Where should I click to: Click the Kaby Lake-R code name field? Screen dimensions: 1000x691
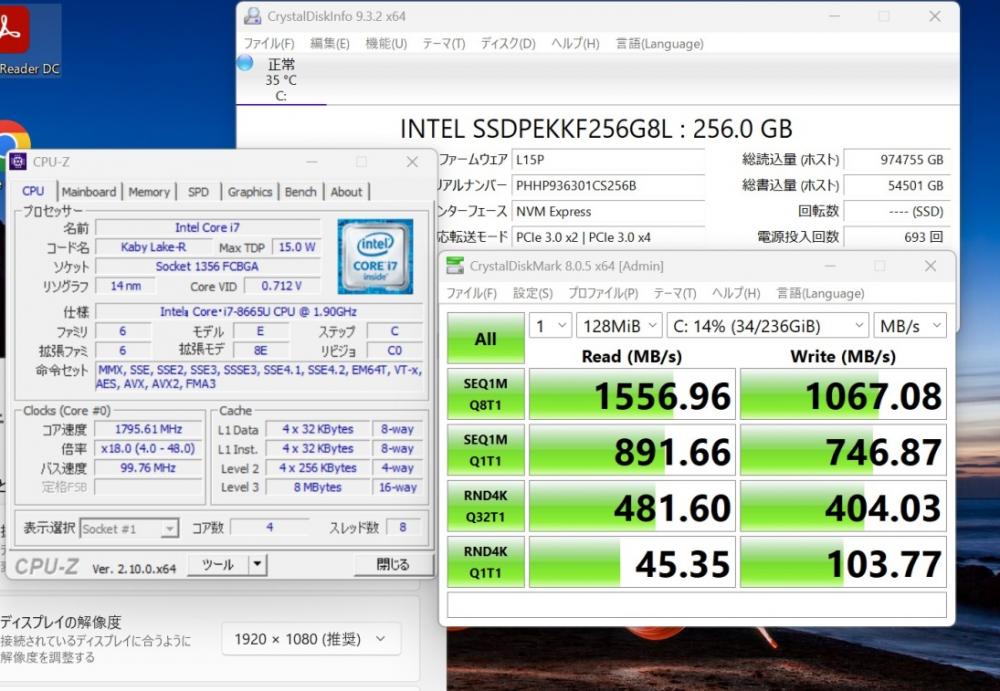click(153, 247)
